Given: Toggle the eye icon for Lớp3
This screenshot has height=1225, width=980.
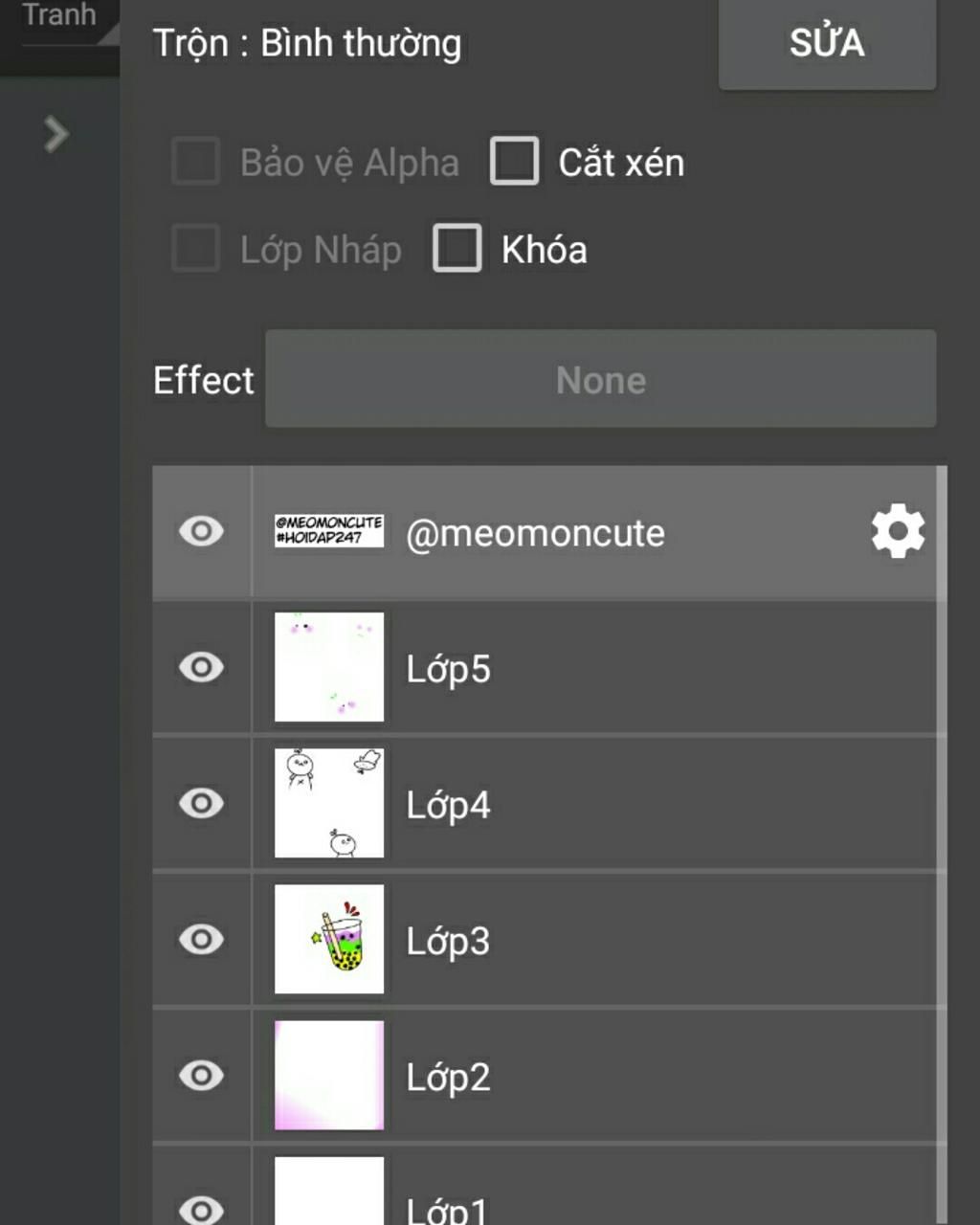Looking at the screenshot, I should (x=201, y=939).
